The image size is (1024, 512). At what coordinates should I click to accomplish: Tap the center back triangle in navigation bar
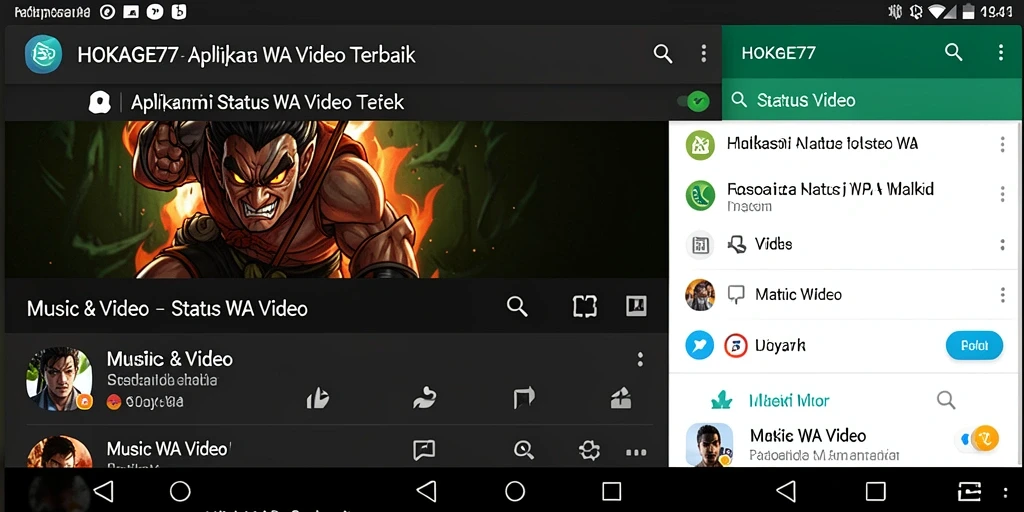(426, 491)
